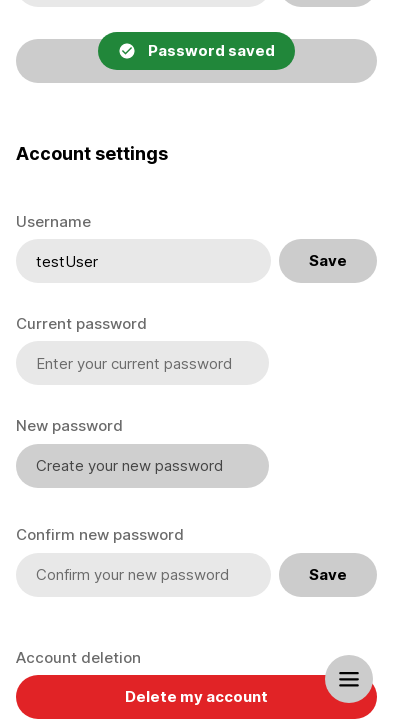Click the checkmark icon in Password saved toast

[x=127, y=51]
